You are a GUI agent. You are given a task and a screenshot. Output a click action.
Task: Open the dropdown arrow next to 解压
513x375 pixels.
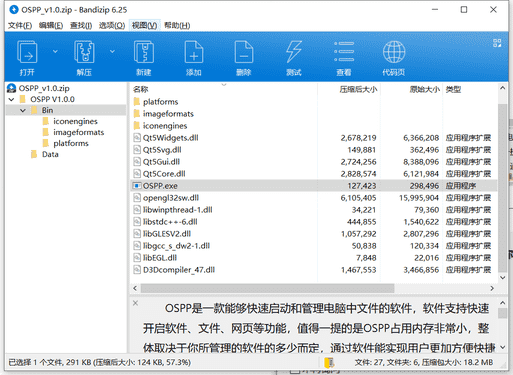[112, 51]
